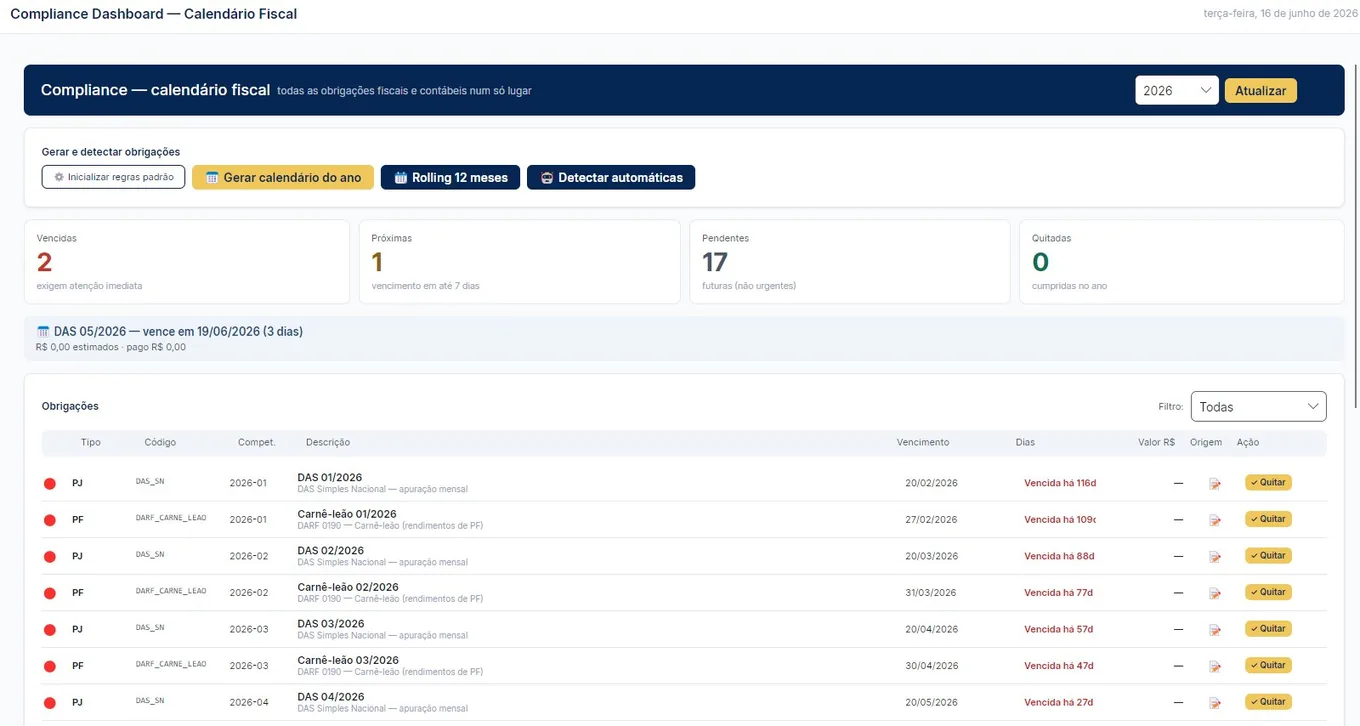This screenshot has height=726, width=1360.
Task: Click red status dot of Carnê-leão 01/2026
Action: click(x=50, y=520)
